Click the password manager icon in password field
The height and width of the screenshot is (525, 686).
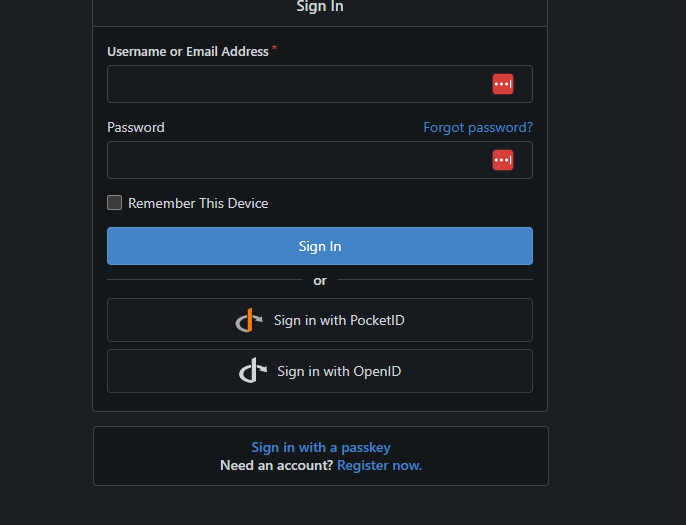(x=502, y=160)
